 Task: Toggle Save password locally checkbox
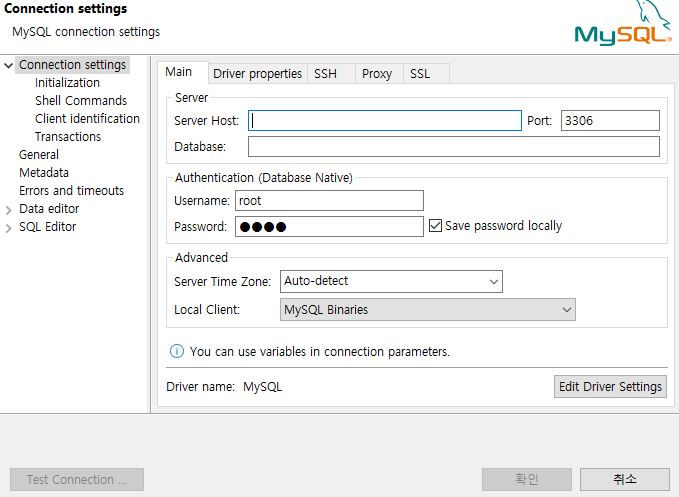[x=435, y=226]
